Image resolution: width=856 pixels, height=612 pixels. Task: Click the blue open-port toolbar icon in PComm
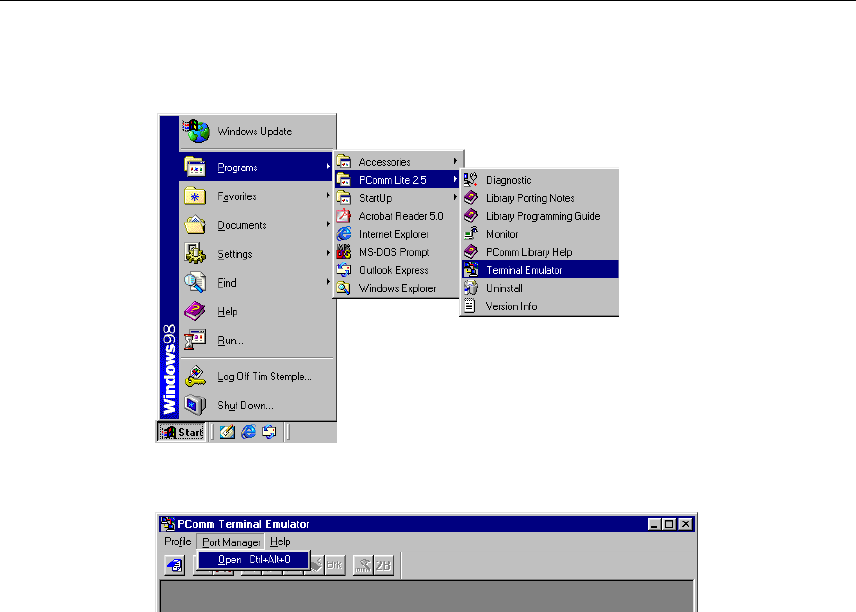175,565
